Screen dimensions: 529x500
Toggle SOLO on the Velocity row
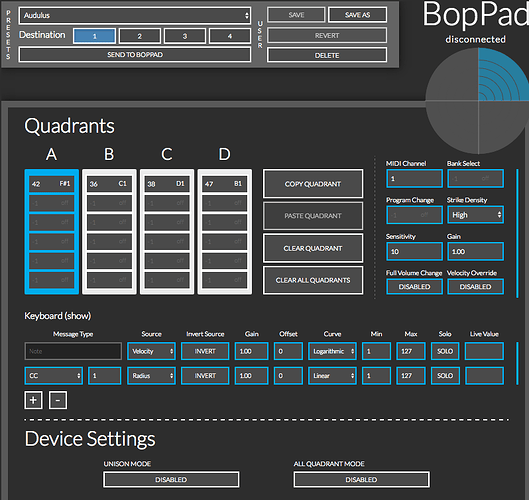click(445, 351)
